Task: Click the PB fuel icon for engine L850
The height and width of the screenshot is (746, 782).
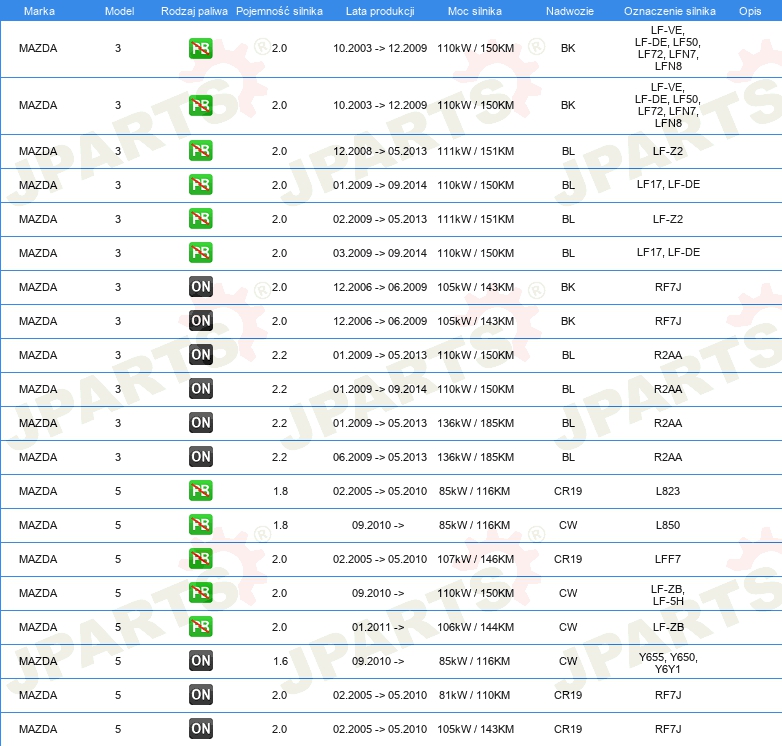Action: (x=200, y=525)
